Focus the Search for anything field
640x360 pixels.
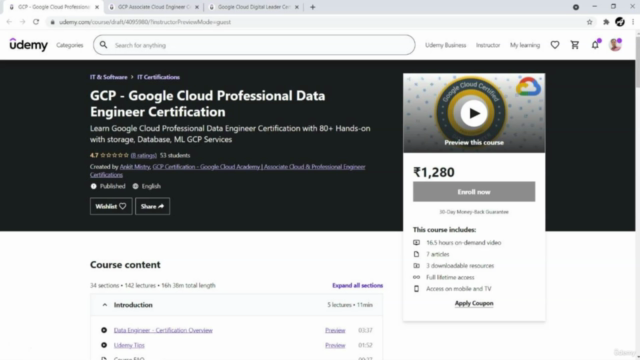254,45
